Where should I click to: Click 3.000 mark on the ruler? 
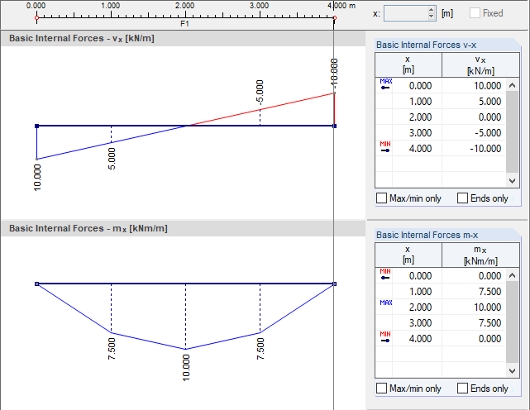point(259,5)
